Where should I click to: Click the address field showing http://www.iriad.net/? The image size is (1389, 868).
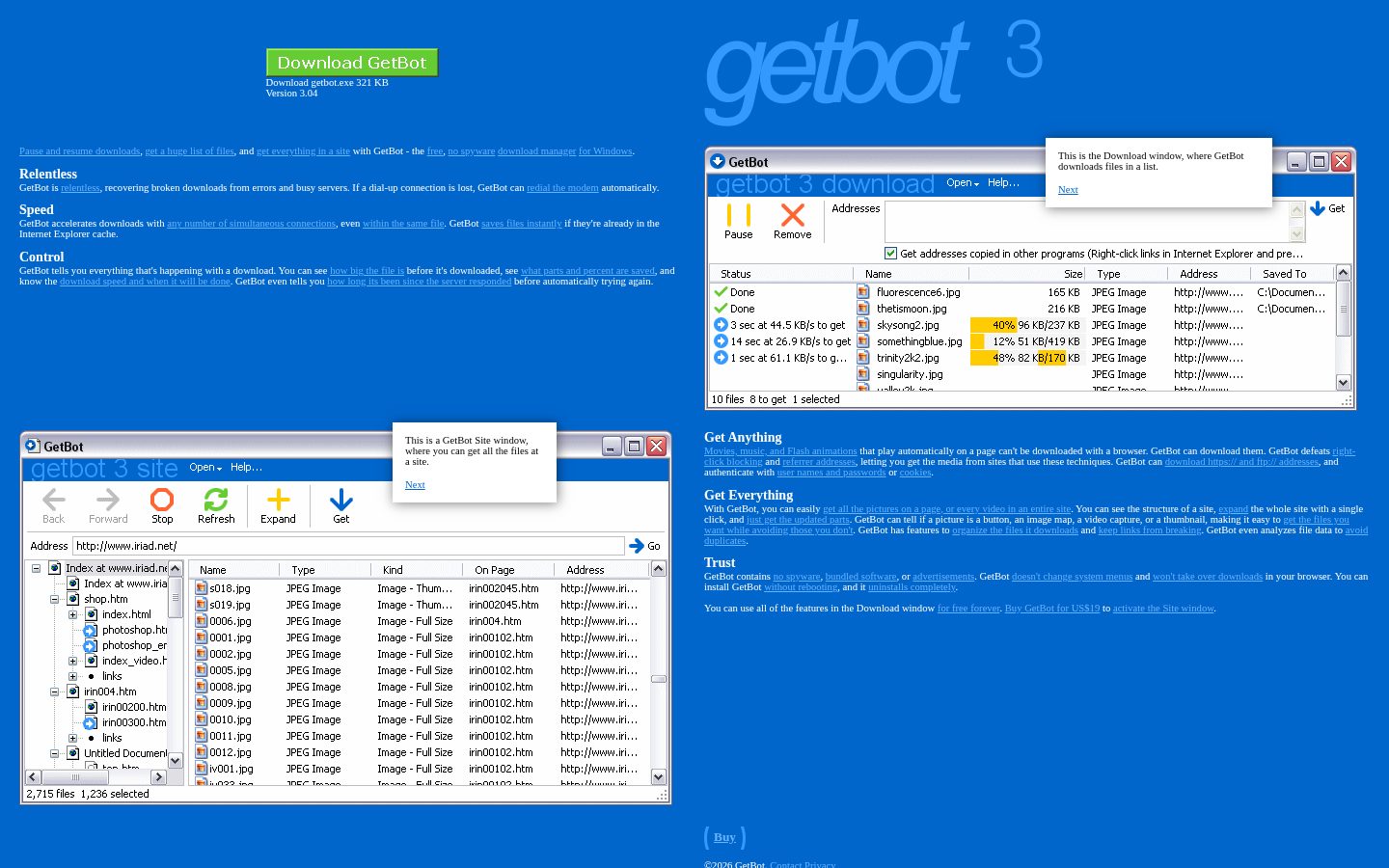point(348,546)
